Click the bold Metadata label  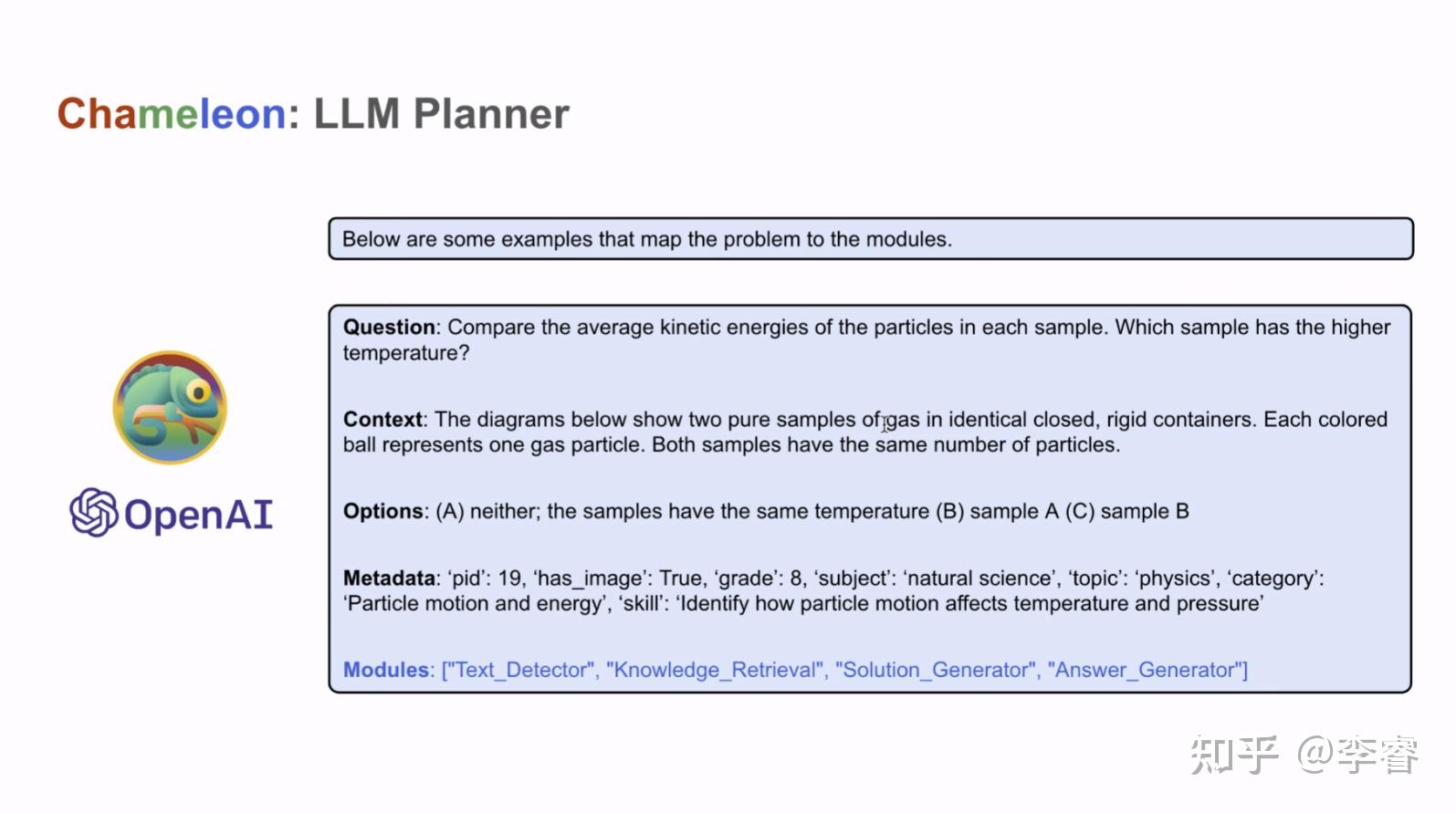390,578
